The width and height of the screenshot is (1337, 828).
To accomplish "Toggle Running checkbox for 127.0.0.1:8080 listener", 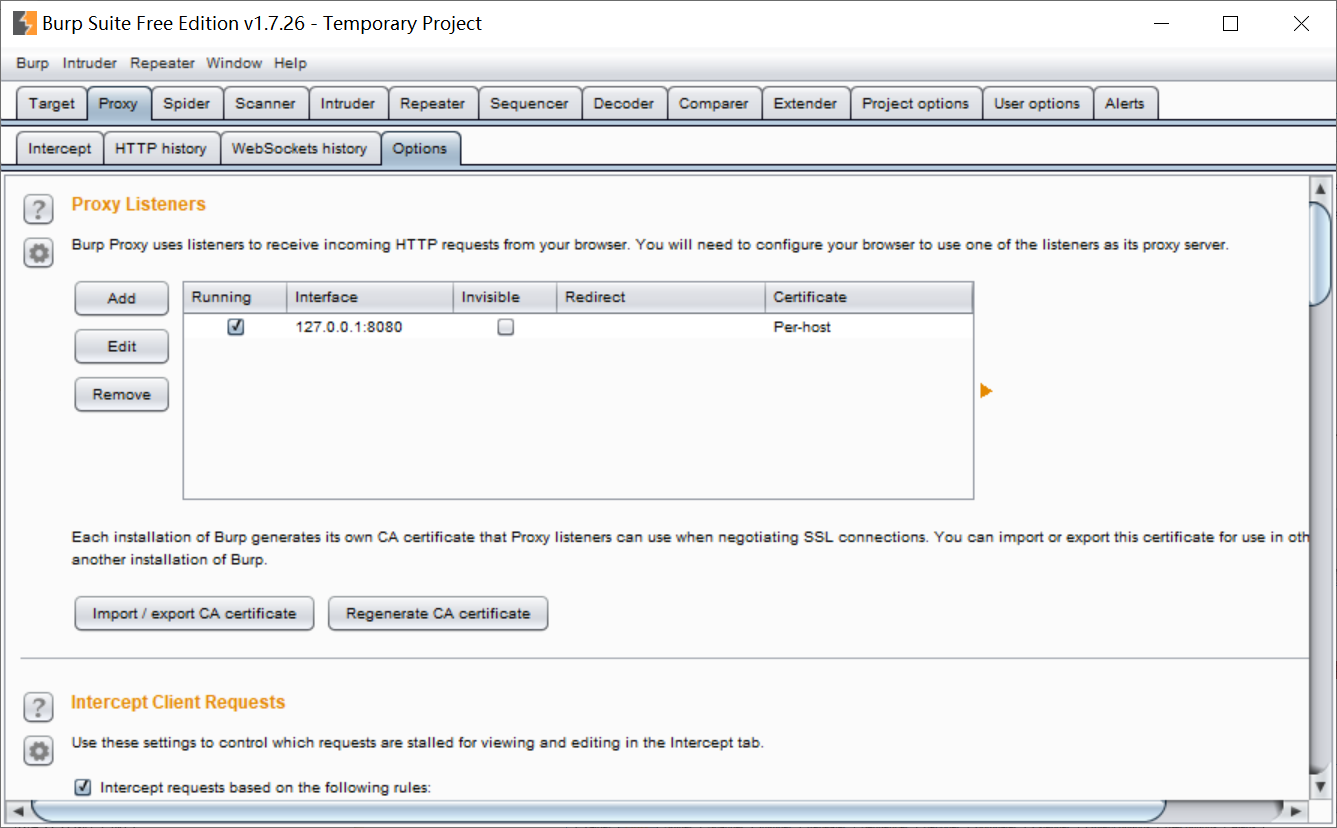I will tap(236, 327).
